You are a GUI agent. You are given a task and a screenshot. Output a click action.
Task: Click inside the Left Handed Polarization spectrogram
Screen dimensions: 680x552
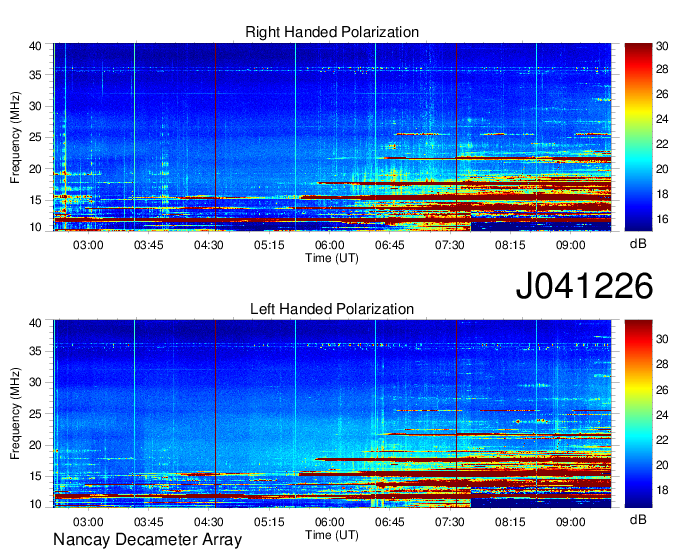click(x=332, y=414)
